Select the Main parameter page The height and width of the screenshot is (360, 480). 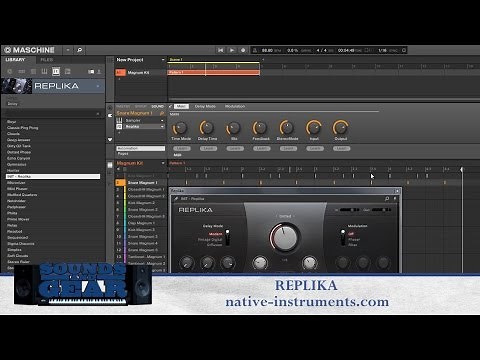coord(181,106)
